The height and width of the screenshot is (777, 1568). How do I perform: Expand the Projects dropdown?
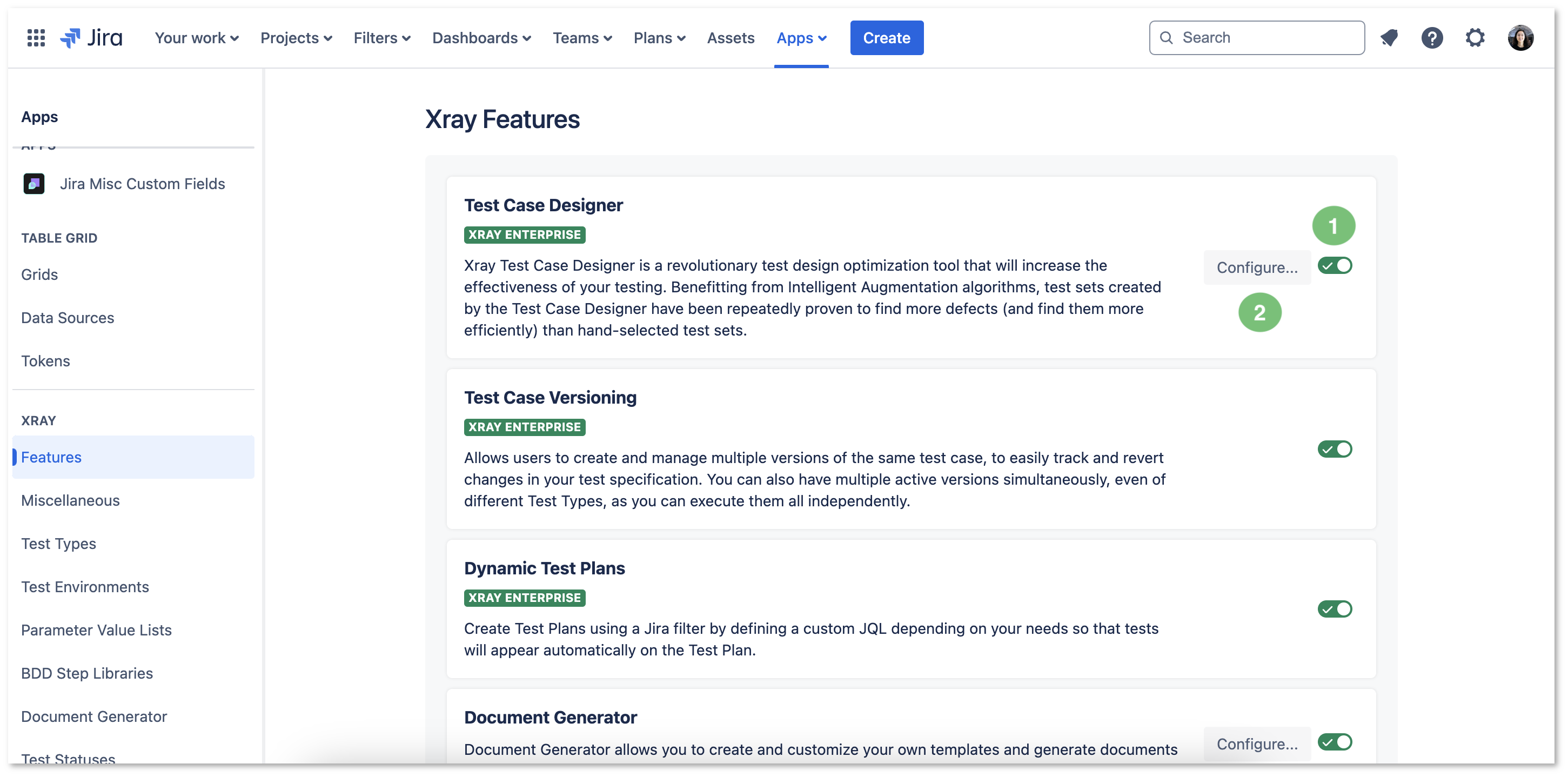tap(297, 38)
